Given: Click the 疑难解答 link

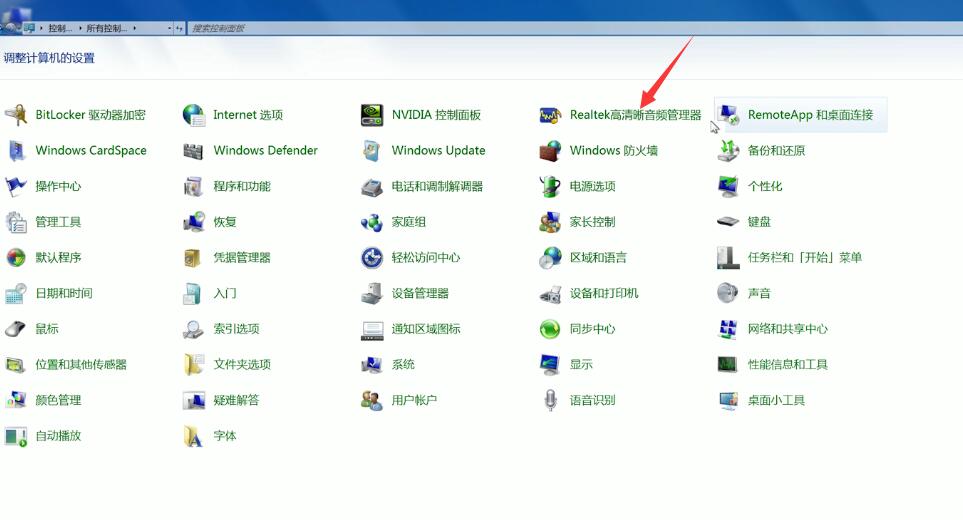Looking at the screenshot, I should tap(236, 400).
